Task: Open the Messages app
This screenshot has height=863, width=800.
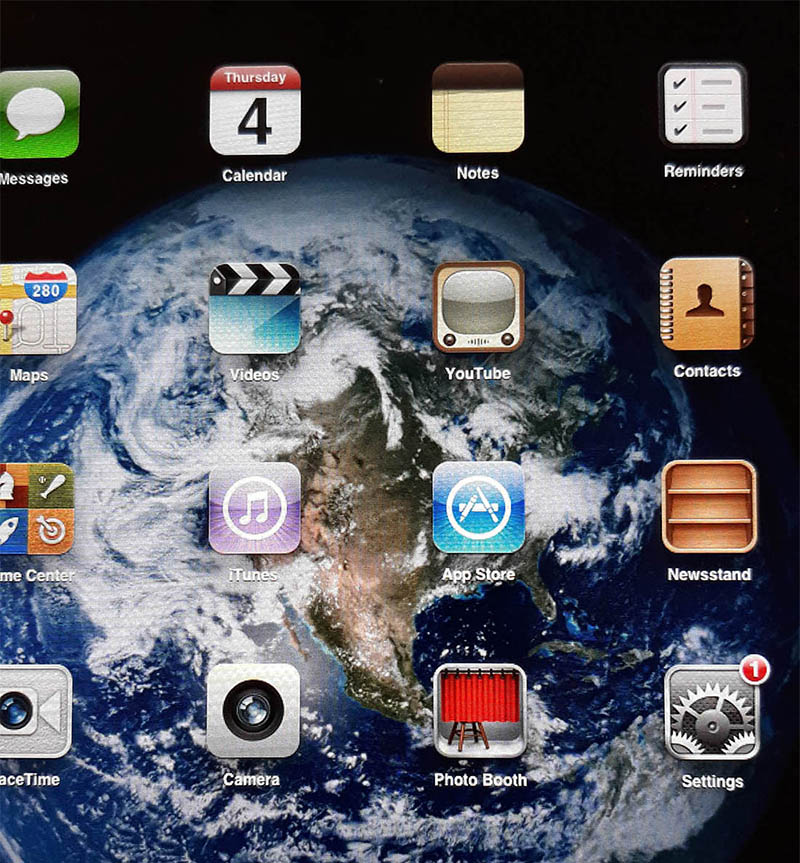Action: pyautogui.click(x=40, y=114)
